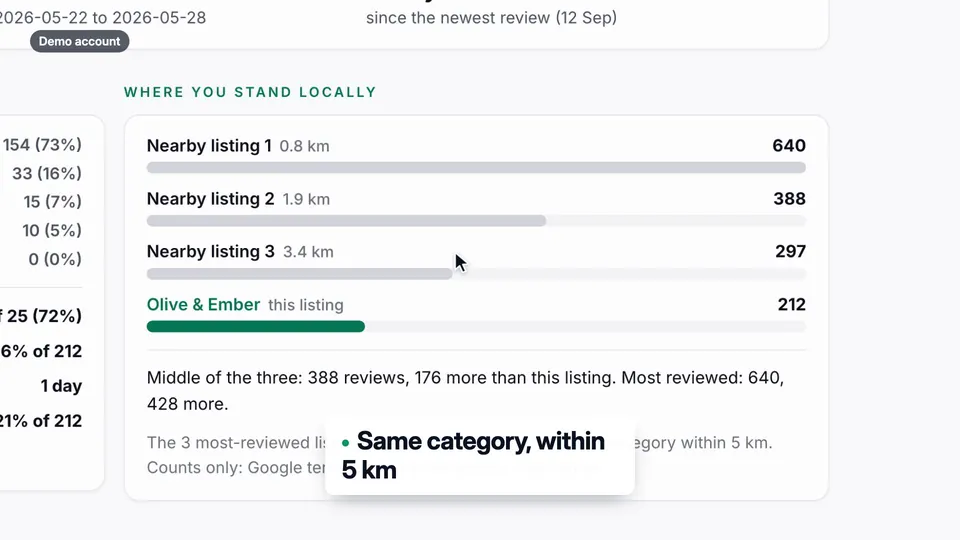Click the '1 day' statistic
Viewport: 960px width, 540px height.
[x=61, y=386]
